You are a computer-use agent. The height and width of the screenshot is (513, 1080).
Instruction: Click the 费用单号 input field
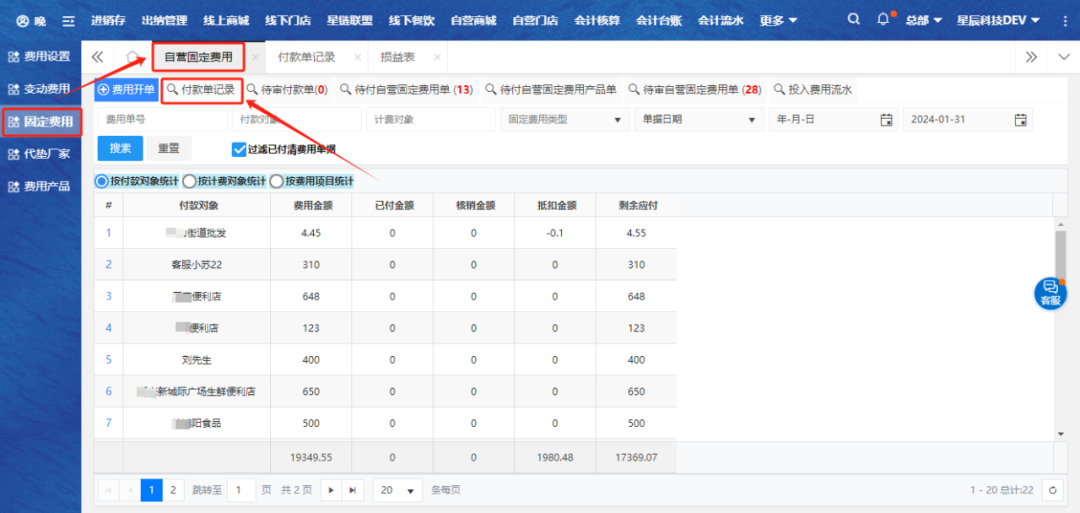161,120
